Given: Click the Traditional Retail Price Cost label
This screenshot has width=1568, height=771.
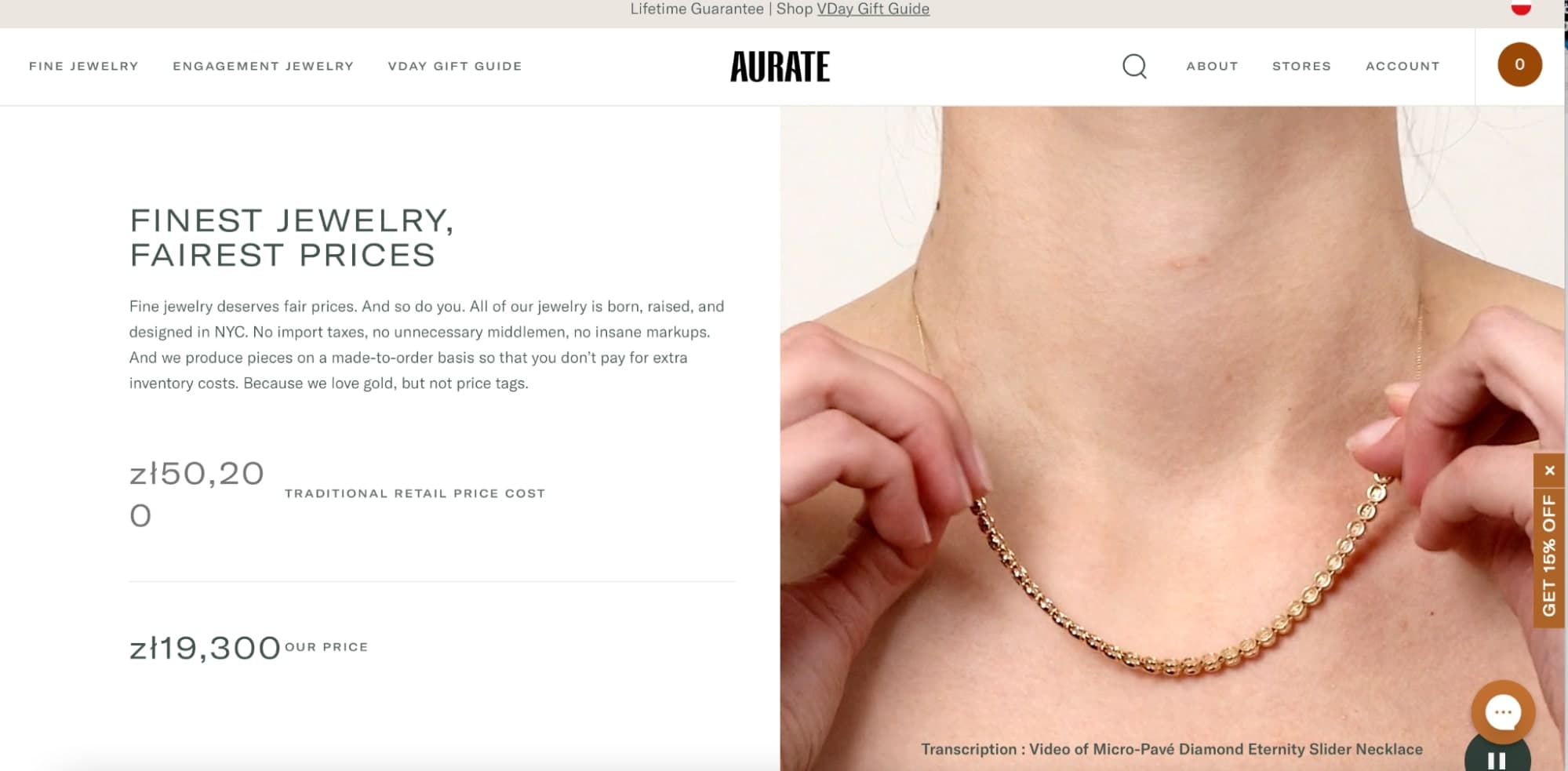Looking at the screenshot, I should click(415, 493).
